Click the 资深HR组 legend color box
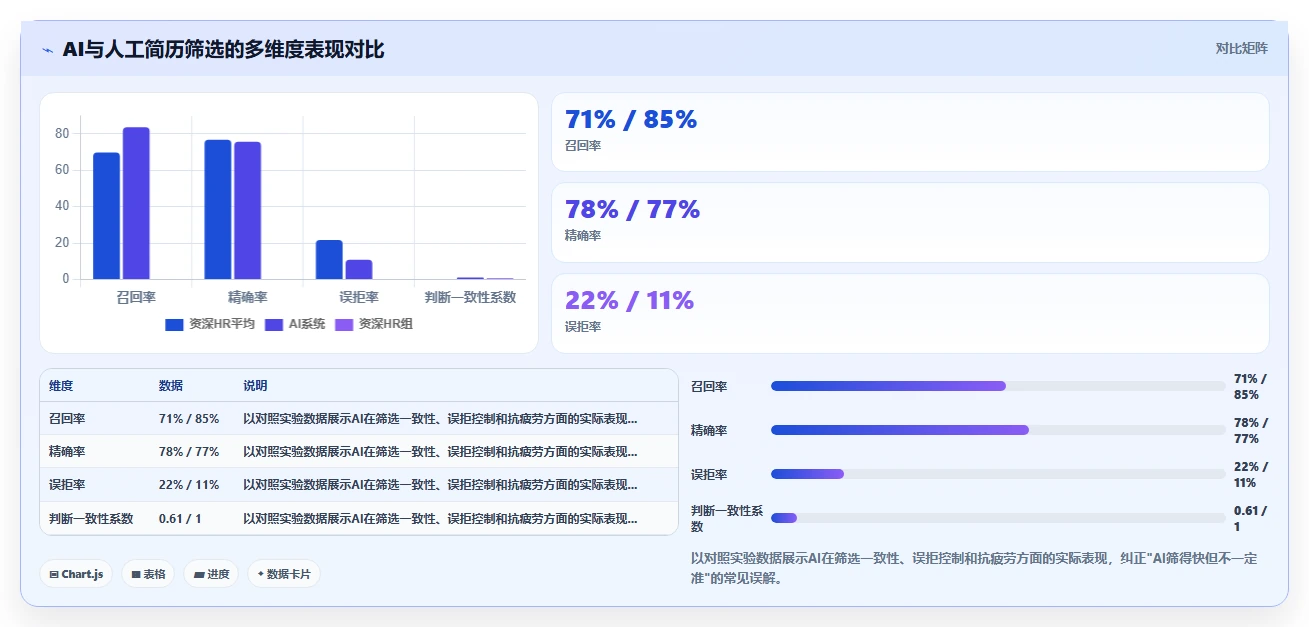1309x627 pixels. tap(344, 324)
